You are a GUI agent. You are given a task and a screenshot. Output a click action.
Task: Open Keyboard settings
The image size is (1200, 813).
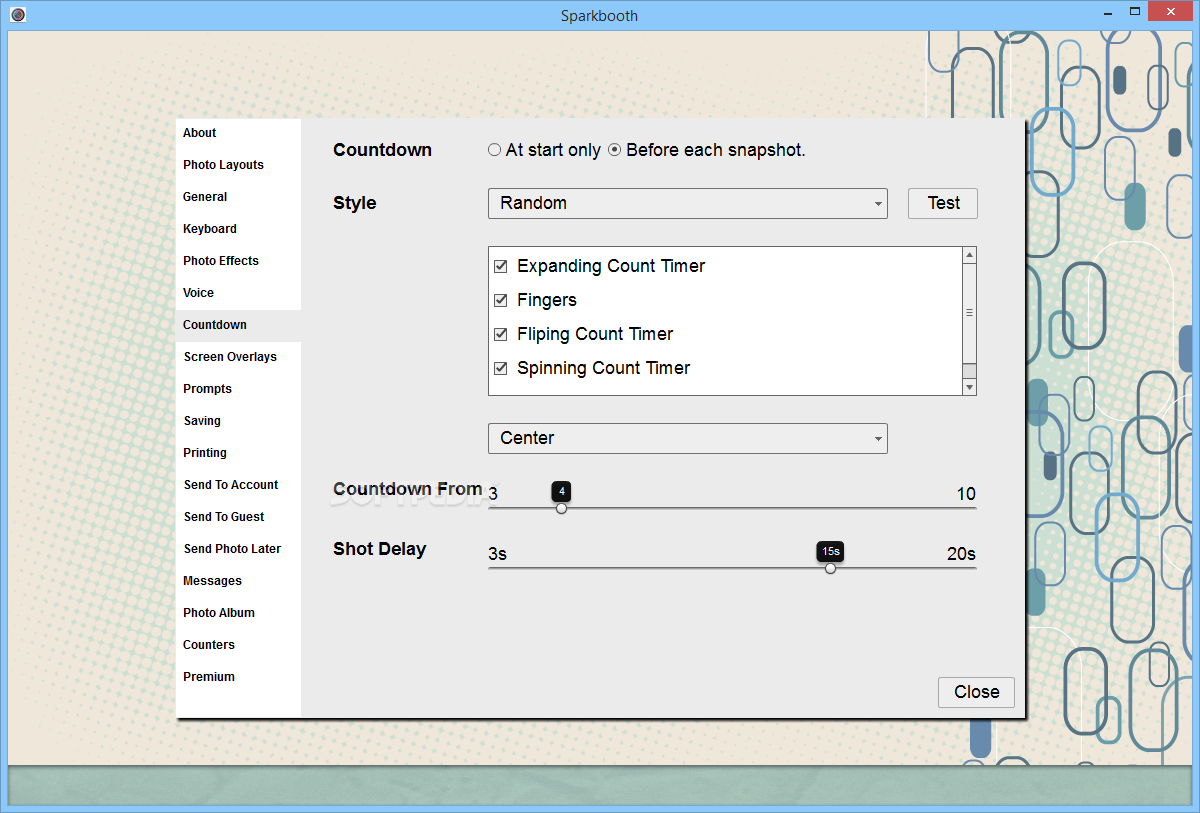(x=238, y=229)
